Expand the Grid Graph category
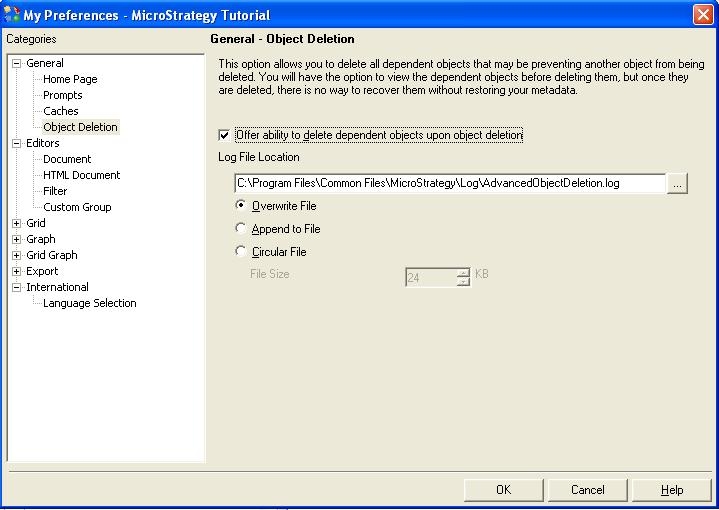The height and width of the screenshot is (510, 719). (x=16, y=255)
